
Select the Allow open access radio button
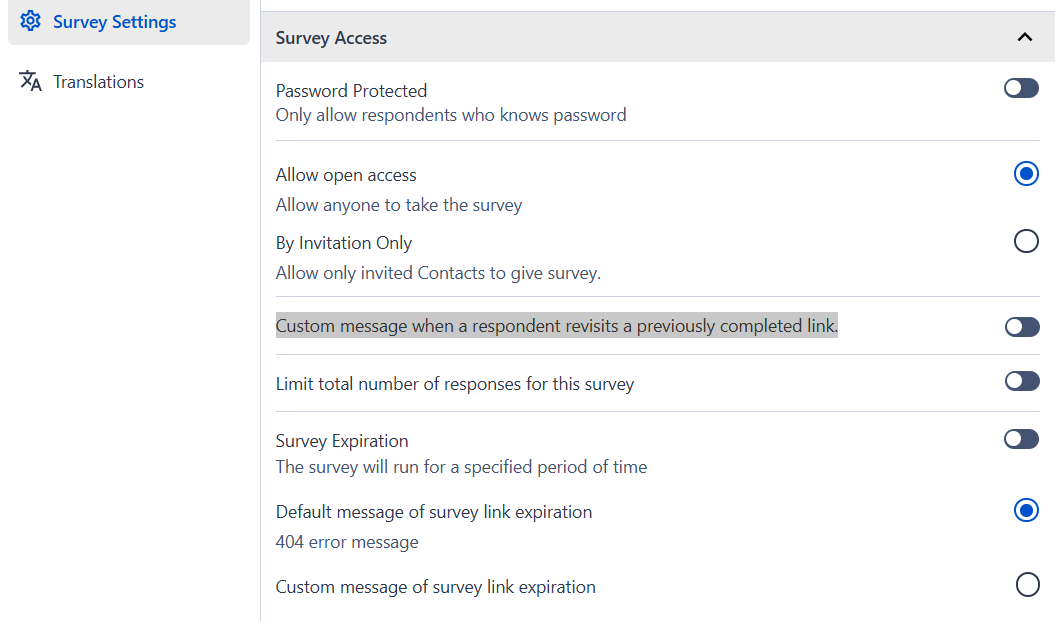(x=1026, y=173)
